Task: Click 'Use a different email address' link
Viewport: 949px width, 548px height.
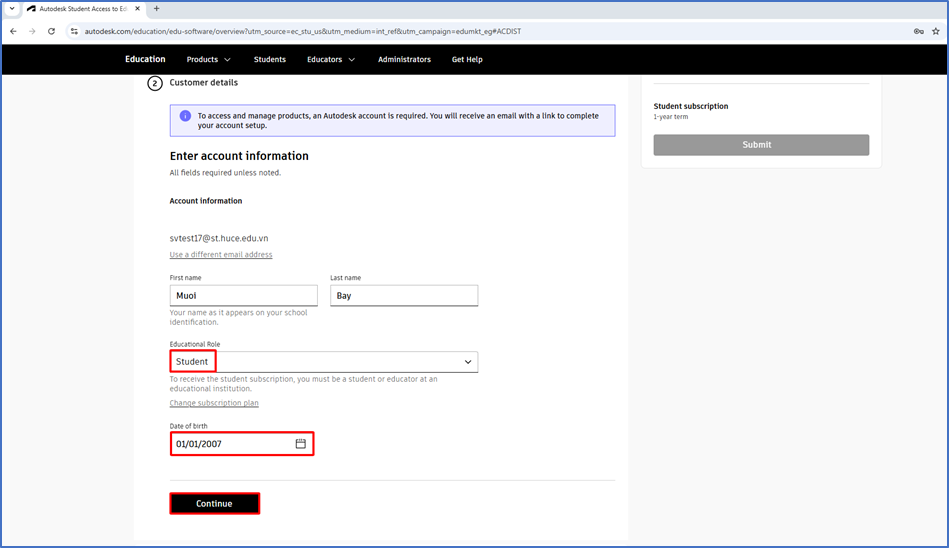Action: pos(221,255)
